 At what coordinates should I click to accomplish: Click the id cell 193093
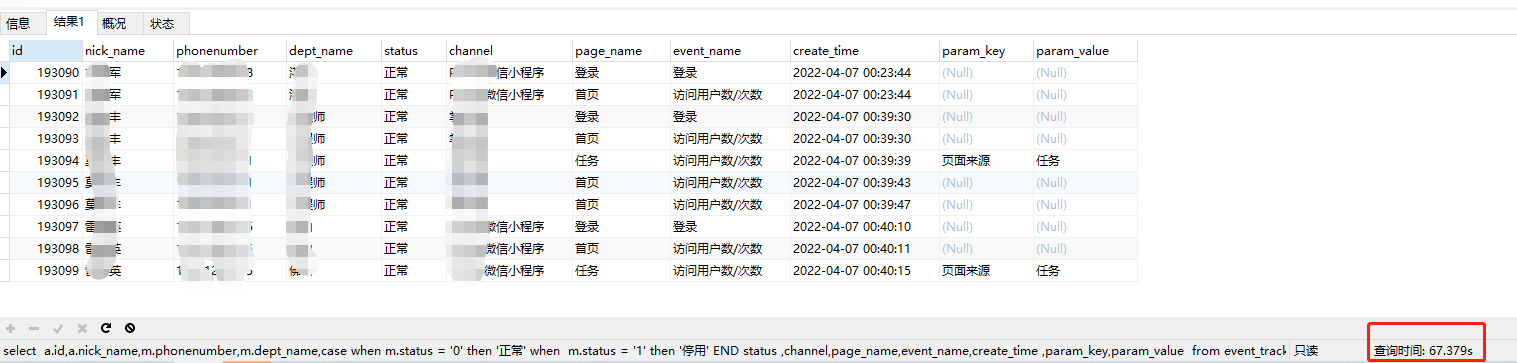(x=46, y=139)
